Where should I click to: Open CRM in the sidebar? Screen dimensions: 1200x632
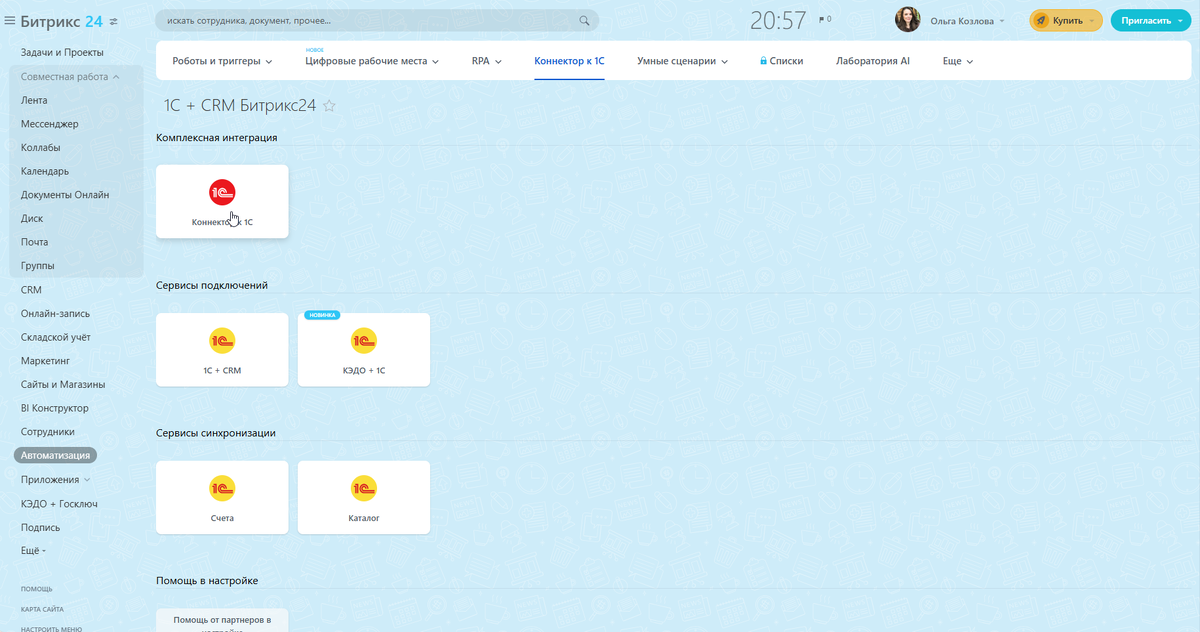tap(31, 290)
